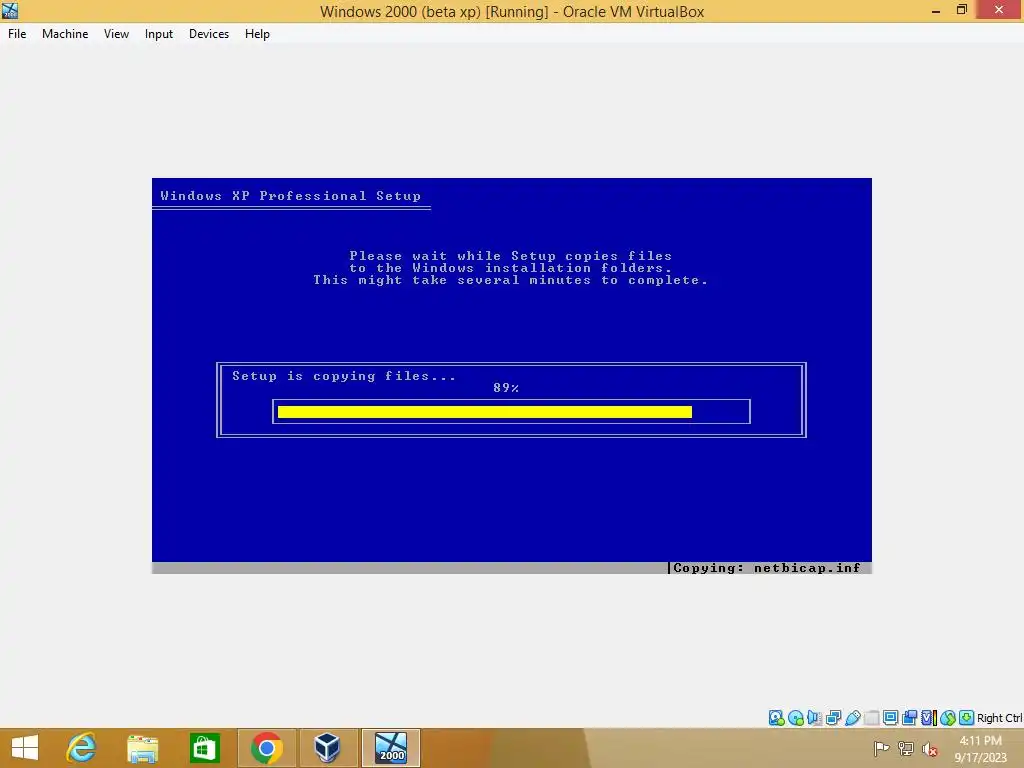Switch to VirtualBox Manager on the taskbar
The image size is (1024, 768).
[x=328, y=748]
